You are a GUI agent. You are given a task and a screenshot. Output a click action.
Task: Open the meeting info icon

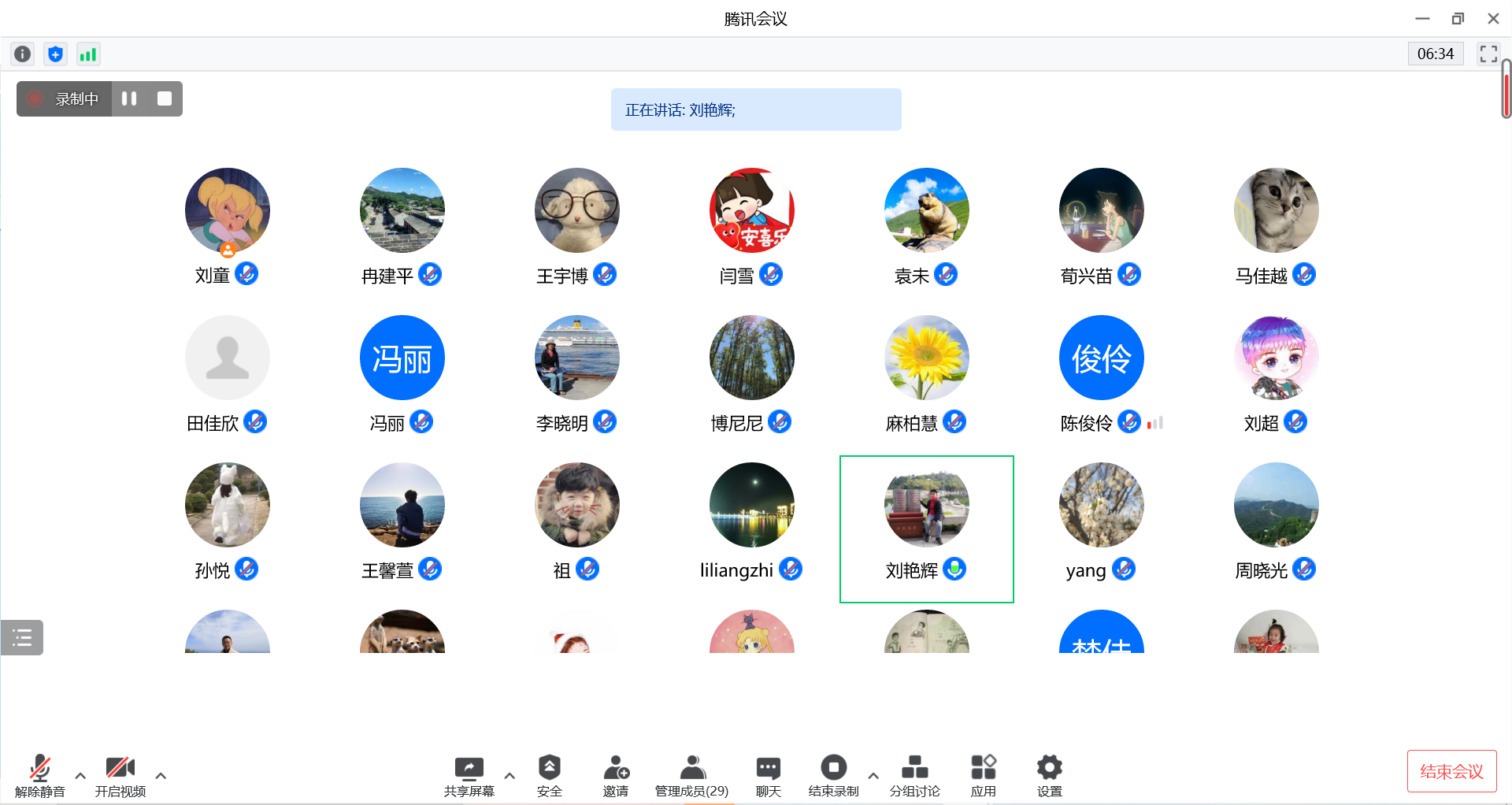point(23,54)
